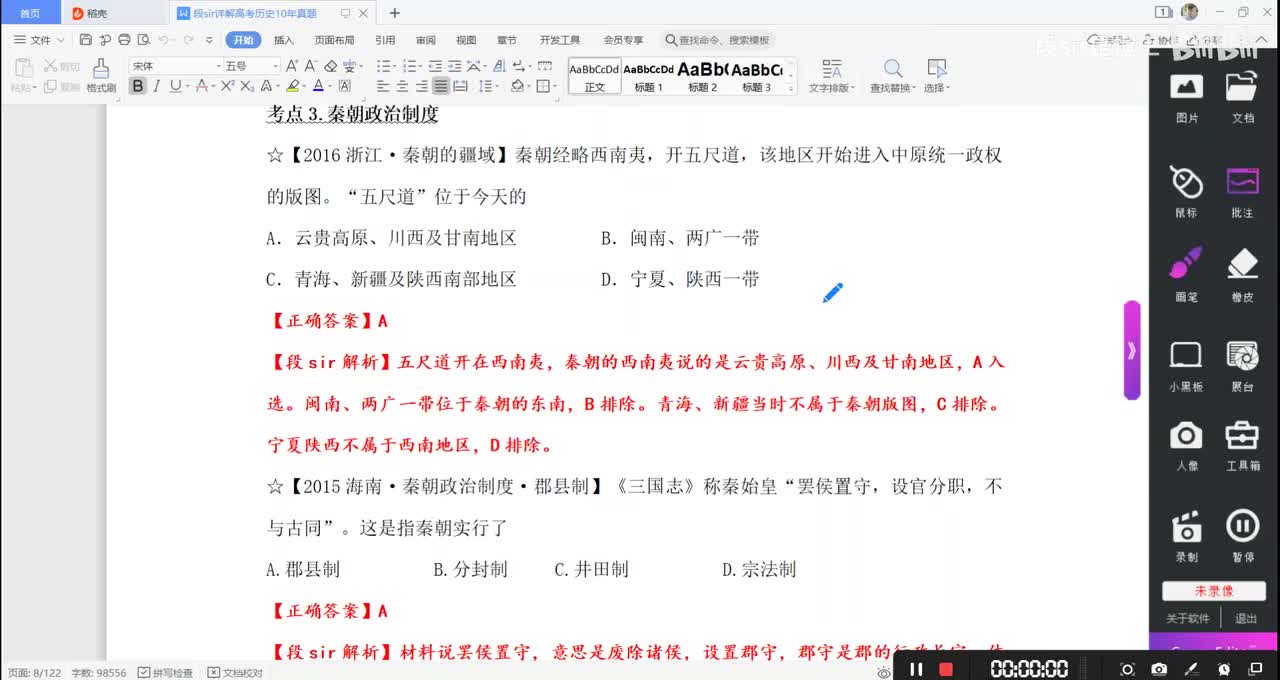The height and width of the screenshot is (680, 1280).
Task: Insert numbered list icon
Action: click(411, 66)
